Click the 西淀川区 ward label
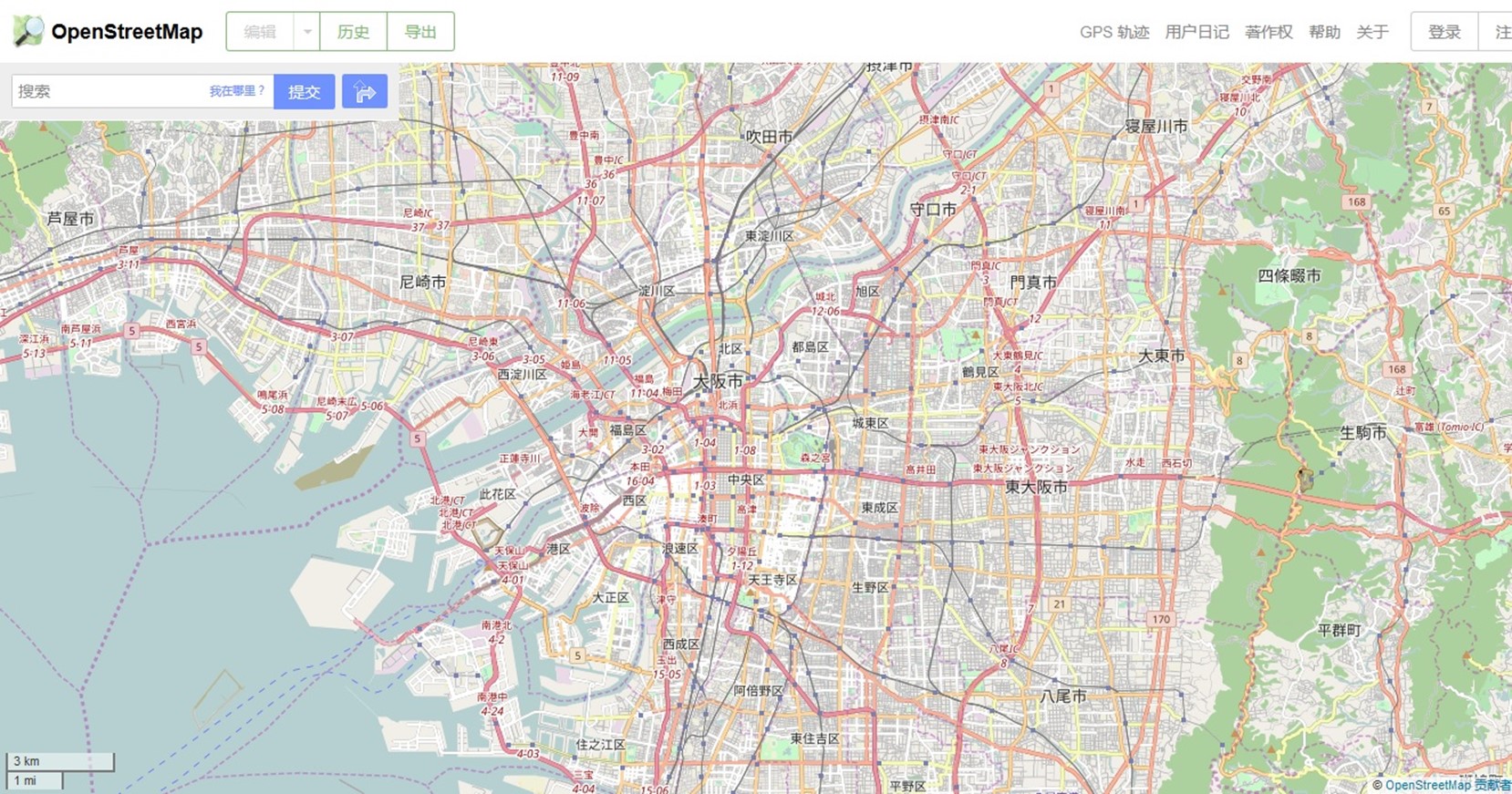 point(522,374)
